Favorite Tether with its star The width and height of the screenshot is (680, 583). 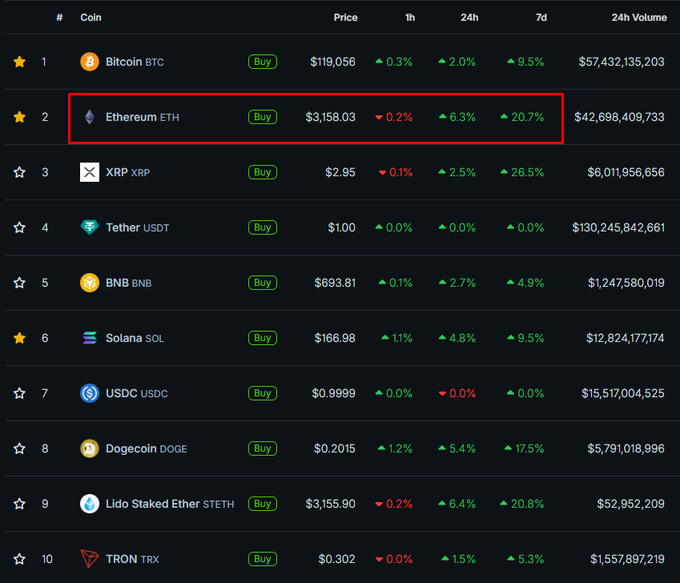point(19,227)
